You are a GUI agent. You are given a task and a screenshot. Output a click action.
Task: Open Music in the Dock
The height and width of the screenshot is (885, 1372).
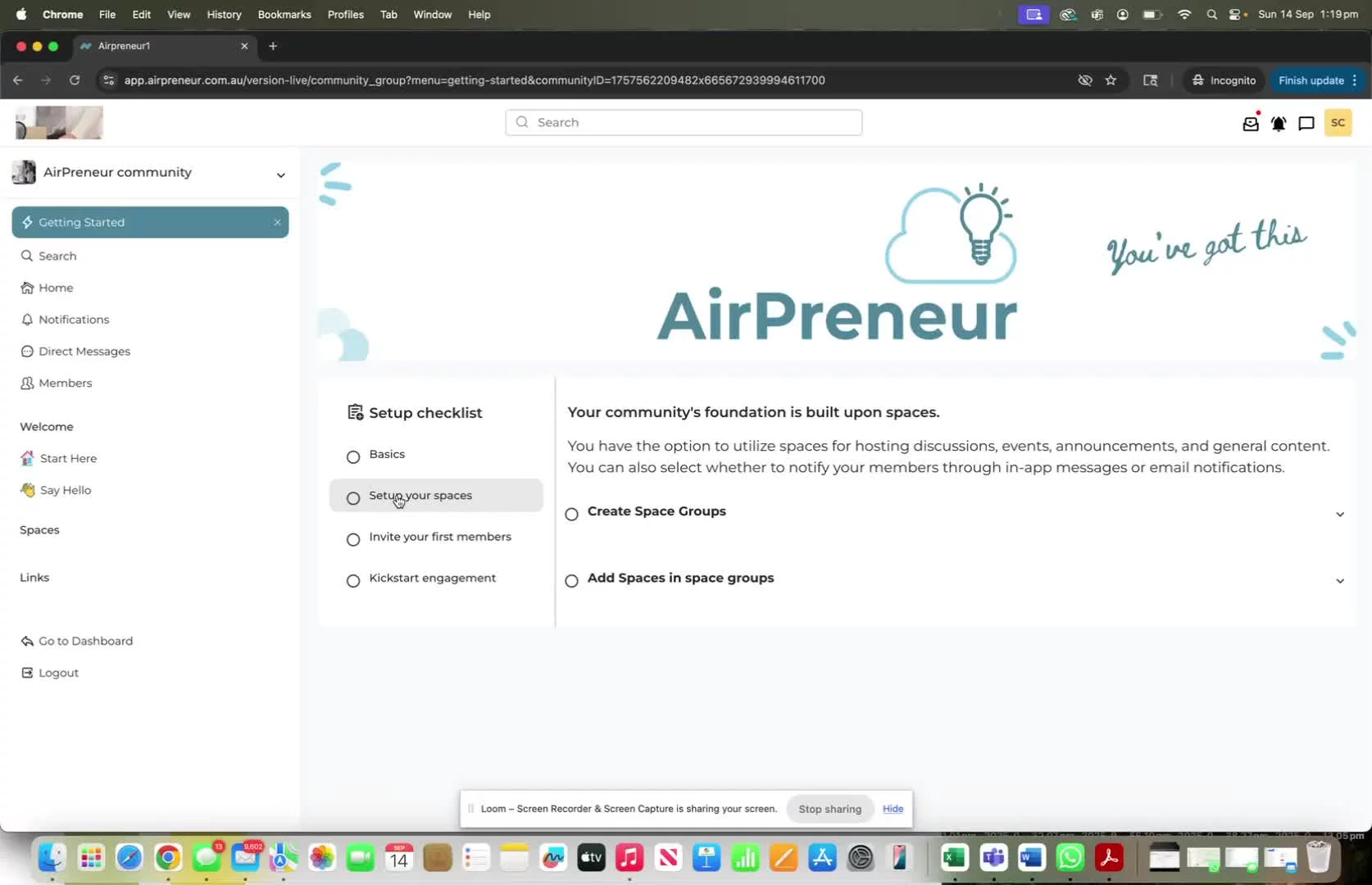click(629, 858)
